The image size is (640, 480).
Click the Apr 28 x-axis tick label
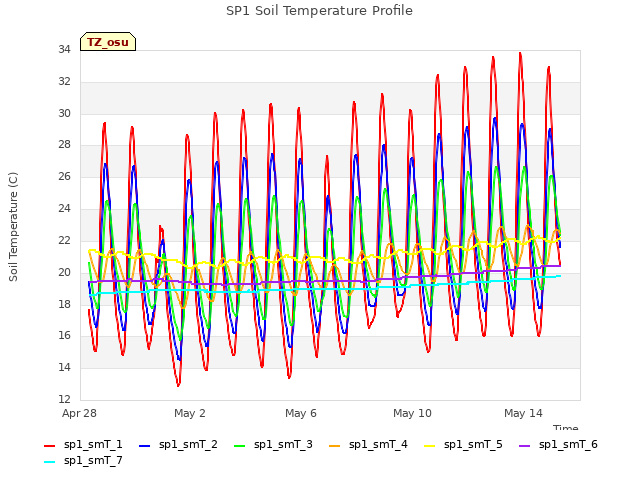click(x=79, y=413)
